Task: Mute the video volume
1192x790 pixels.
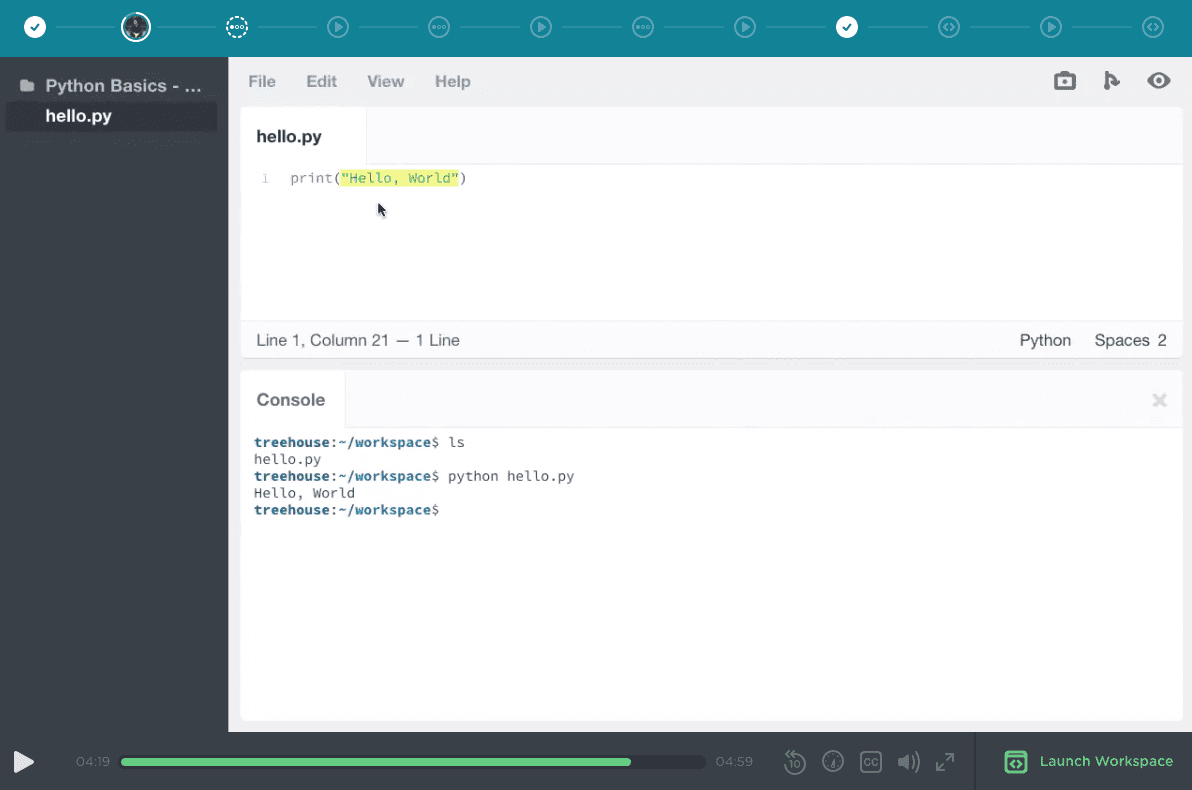Action: [908, 762]
